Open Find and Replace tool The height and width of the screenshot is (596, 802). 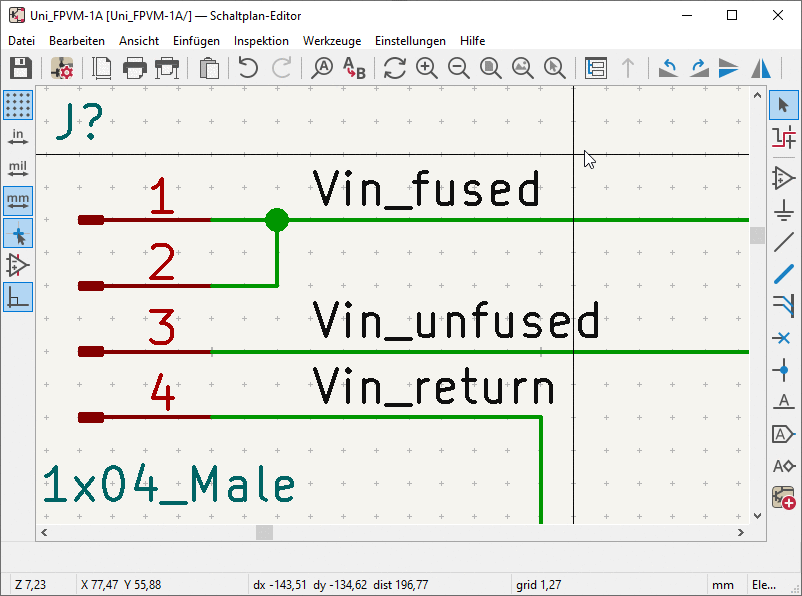[x=354, y=68]
